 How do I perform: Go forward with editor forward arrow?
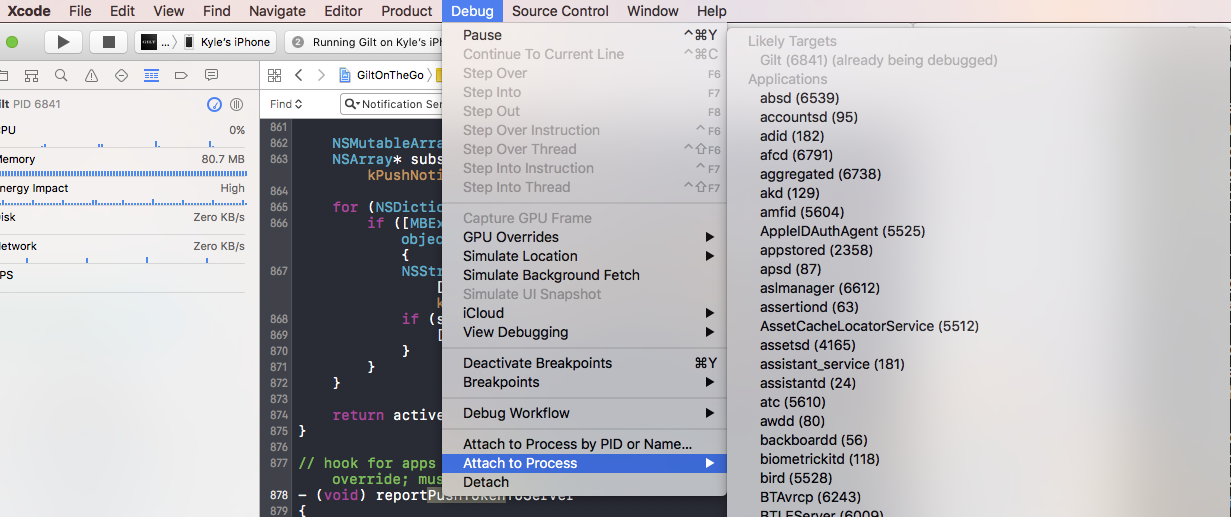(321, 75)
